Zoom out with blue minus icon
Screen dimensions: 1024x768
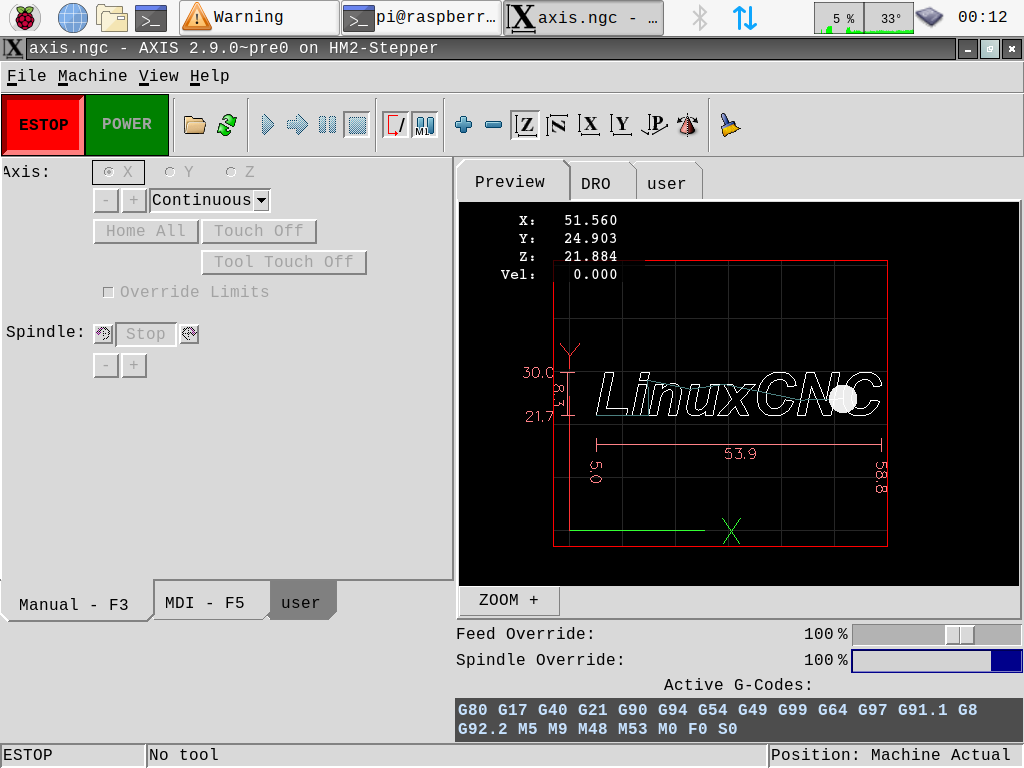[494, 125]
